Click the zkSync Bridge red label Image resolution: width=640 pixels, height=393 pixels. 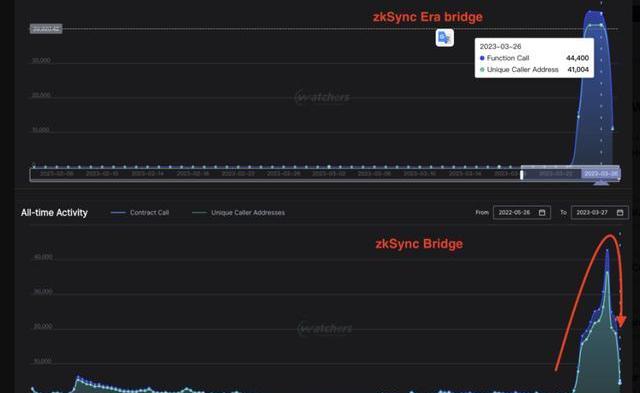coord(419,244)
